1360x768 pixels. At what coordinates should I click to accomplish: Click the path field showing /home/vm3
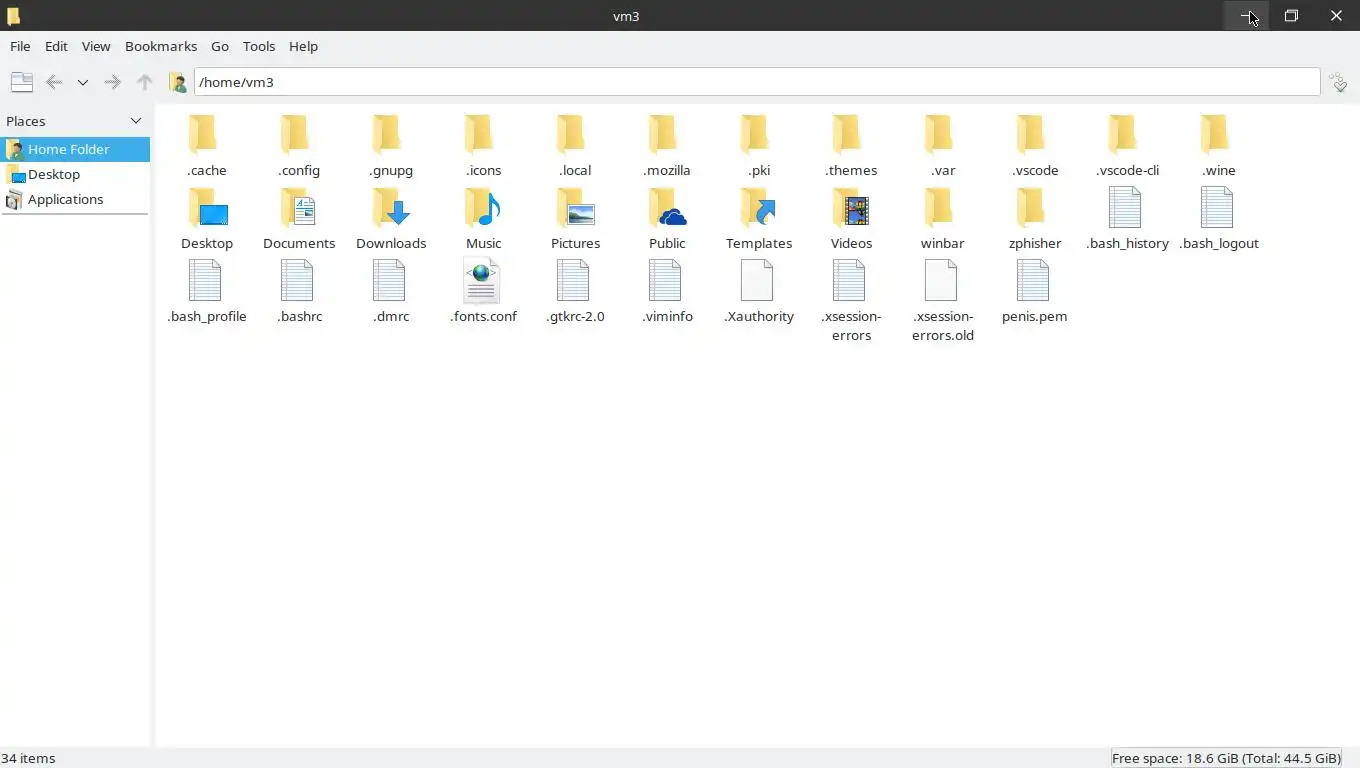click(757, 82)
